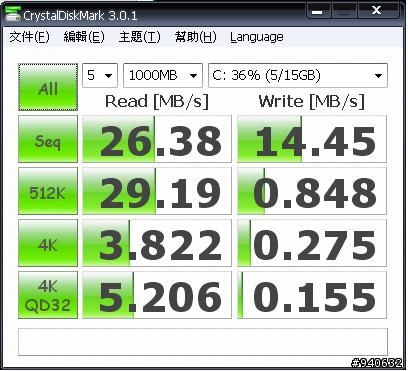Close the CrystalDiskMark window

377,11
